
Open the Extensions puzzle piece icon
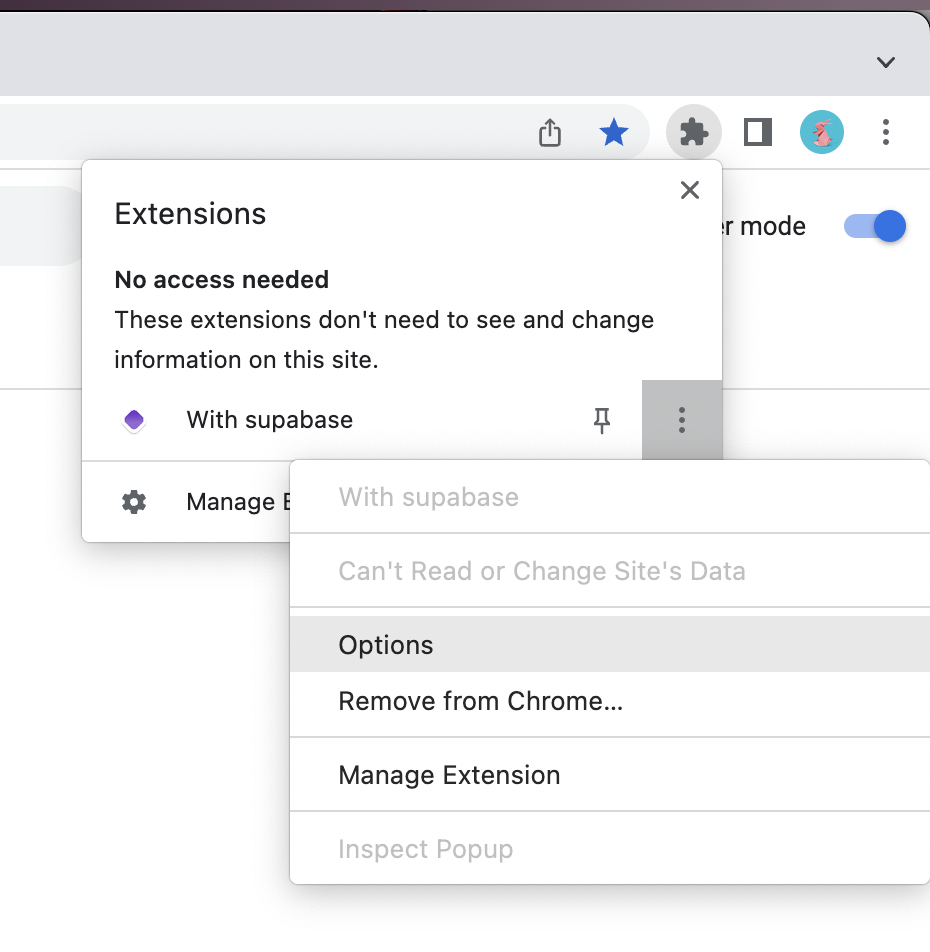click(693, 132)
